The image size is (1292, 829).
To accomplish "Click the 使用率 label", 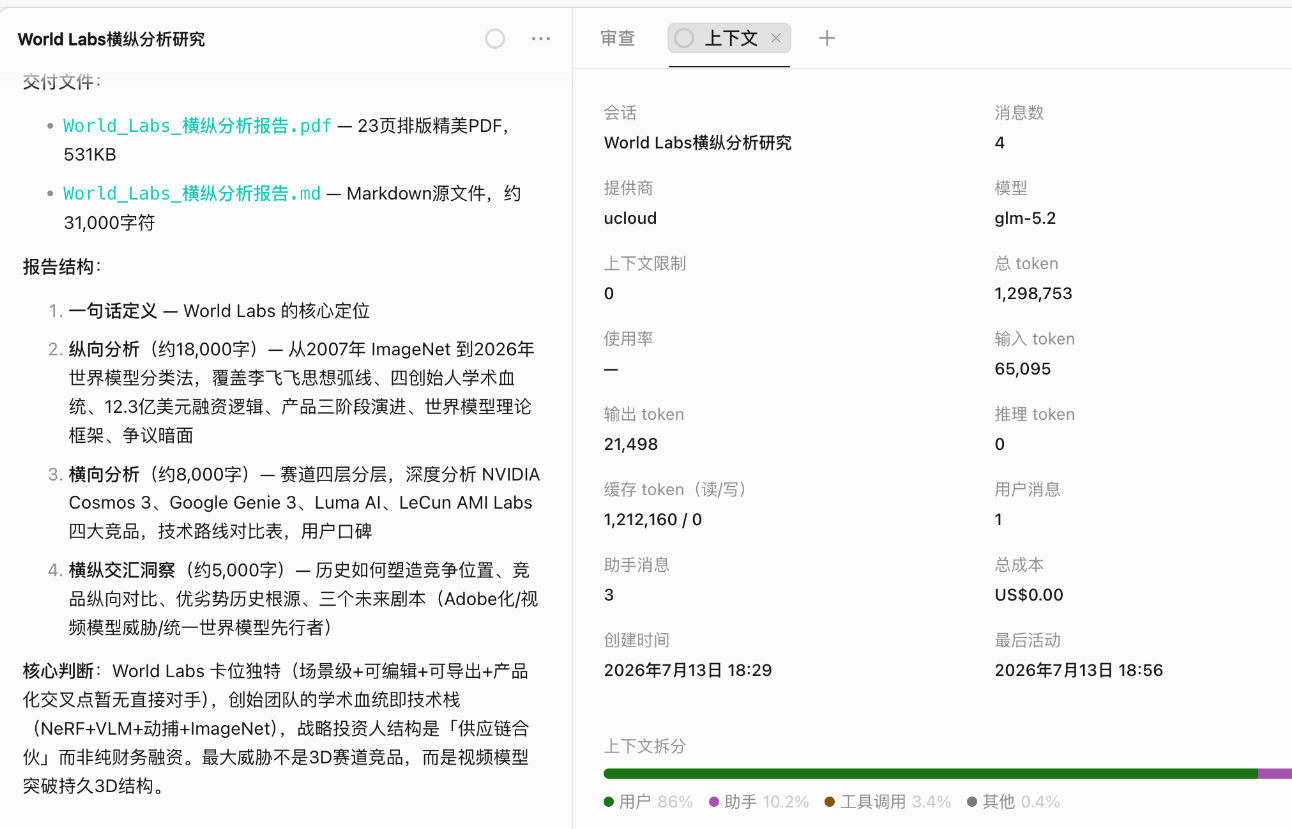I will [629, 339].
